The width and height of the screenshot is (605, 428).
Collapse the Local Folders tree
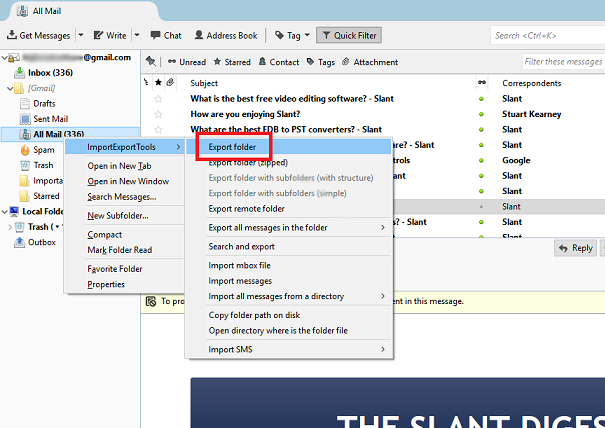[x=5, y=212]
